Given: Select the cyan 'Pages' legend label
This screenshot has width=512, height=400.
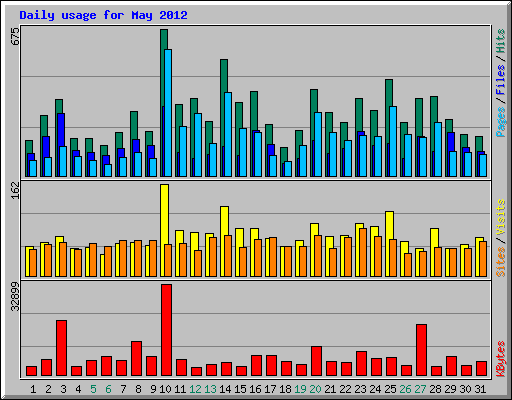Looking at the screenshot, I should pyautogui.click(x=501, y=122).
